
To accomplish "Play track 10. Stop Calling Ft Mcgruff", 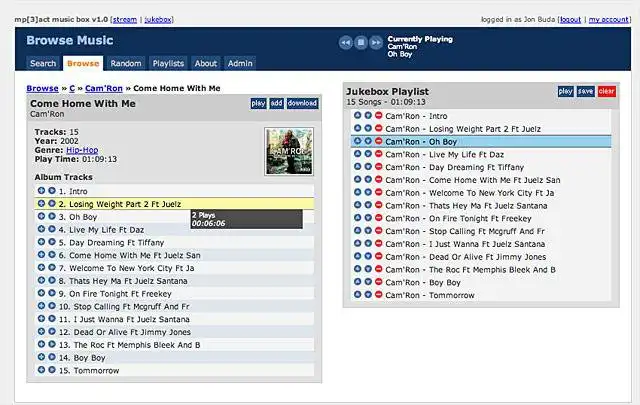I will [x=52, y=306].
